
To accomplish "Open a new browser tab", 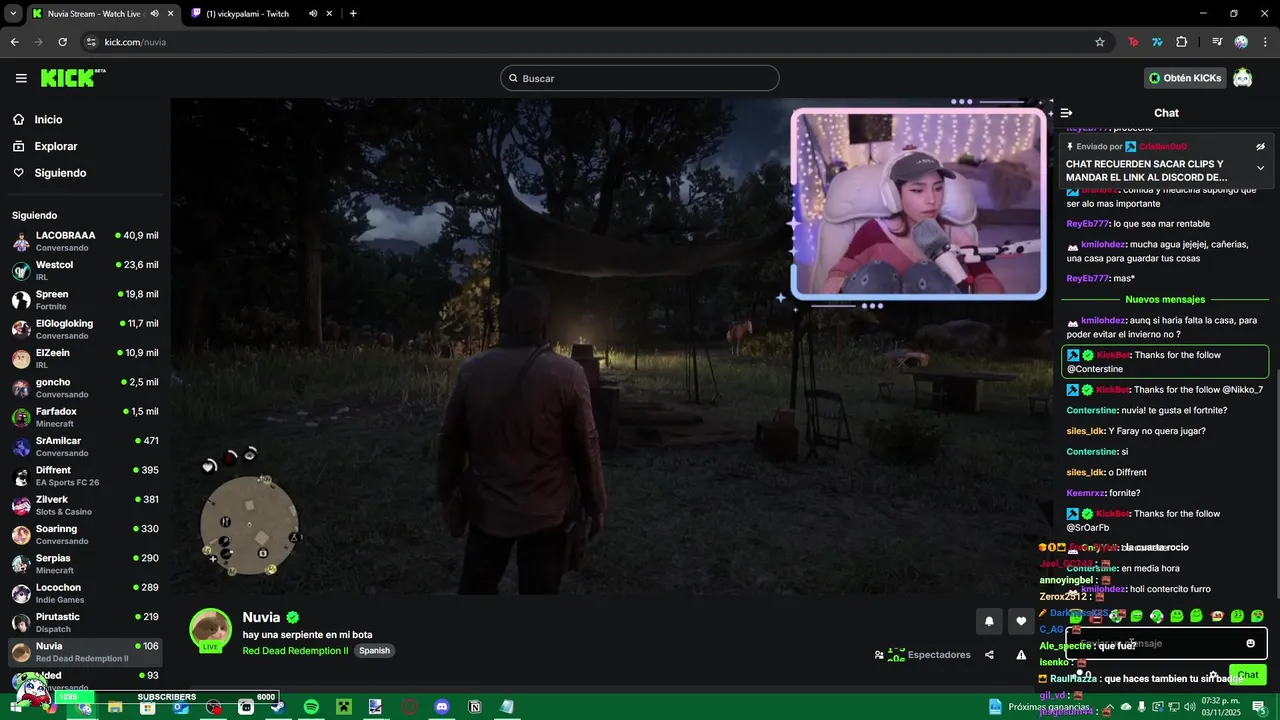I will coord(353,13).
